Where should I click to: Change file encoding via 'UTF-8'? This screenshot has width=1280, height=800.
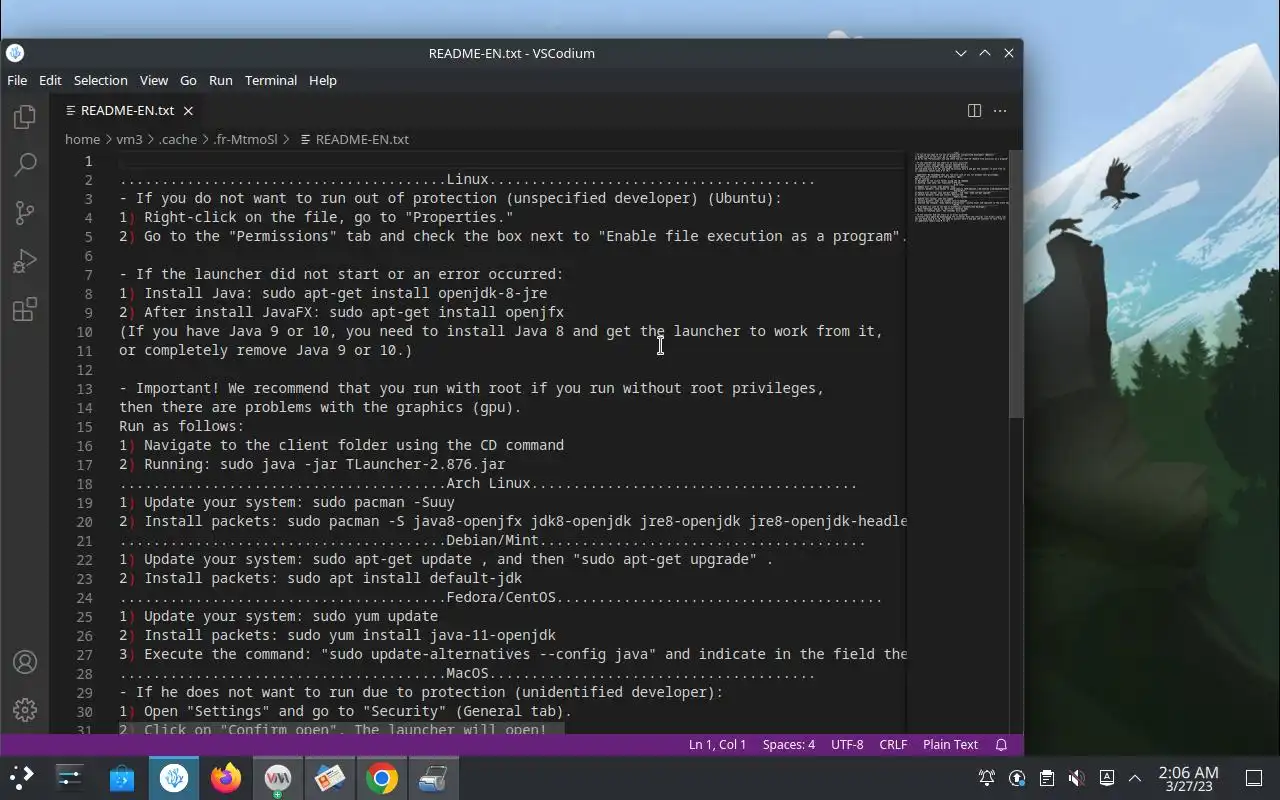[x=846, y=745]
